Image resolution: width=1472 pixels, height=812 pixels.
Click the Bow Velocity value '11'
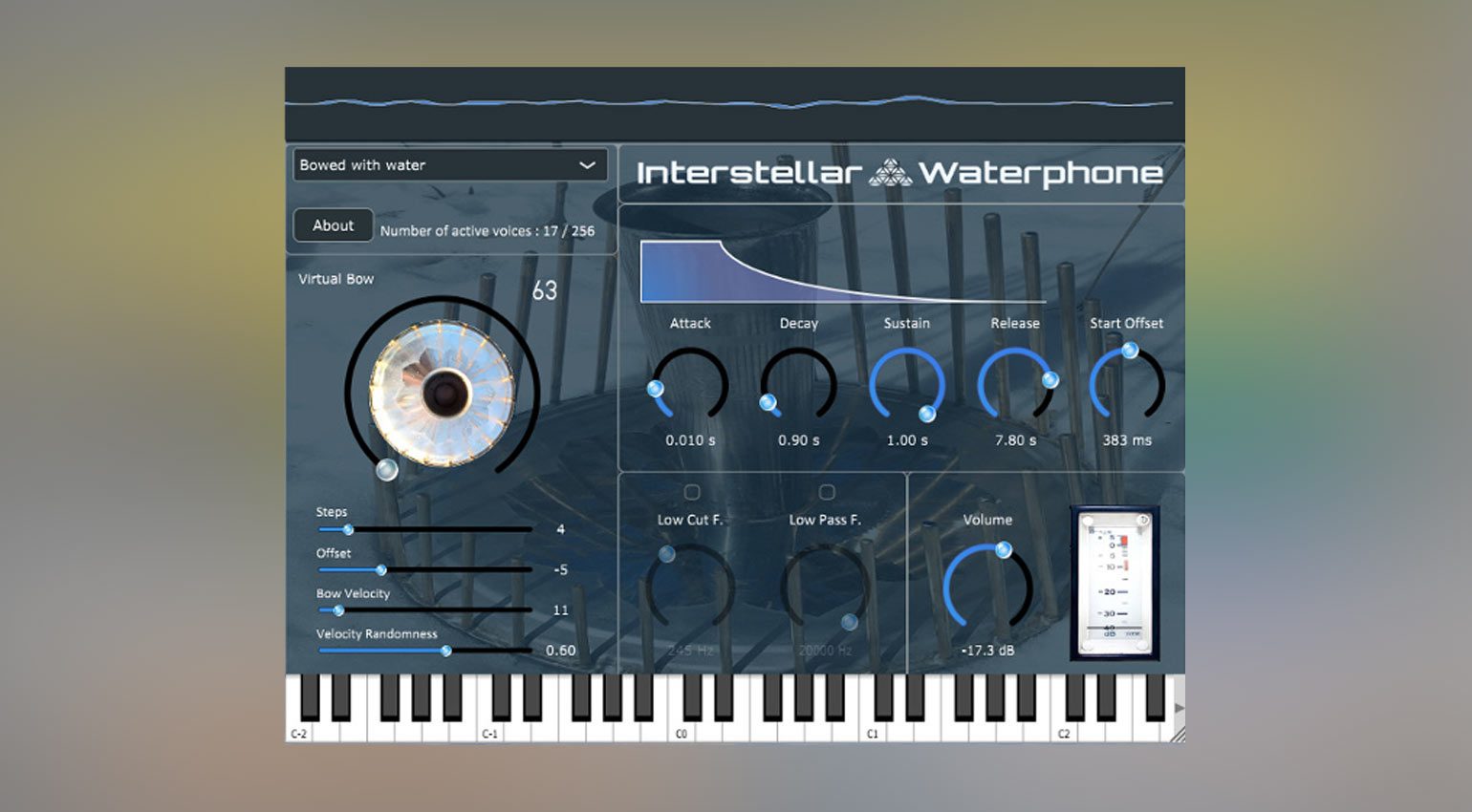[560, 609]
